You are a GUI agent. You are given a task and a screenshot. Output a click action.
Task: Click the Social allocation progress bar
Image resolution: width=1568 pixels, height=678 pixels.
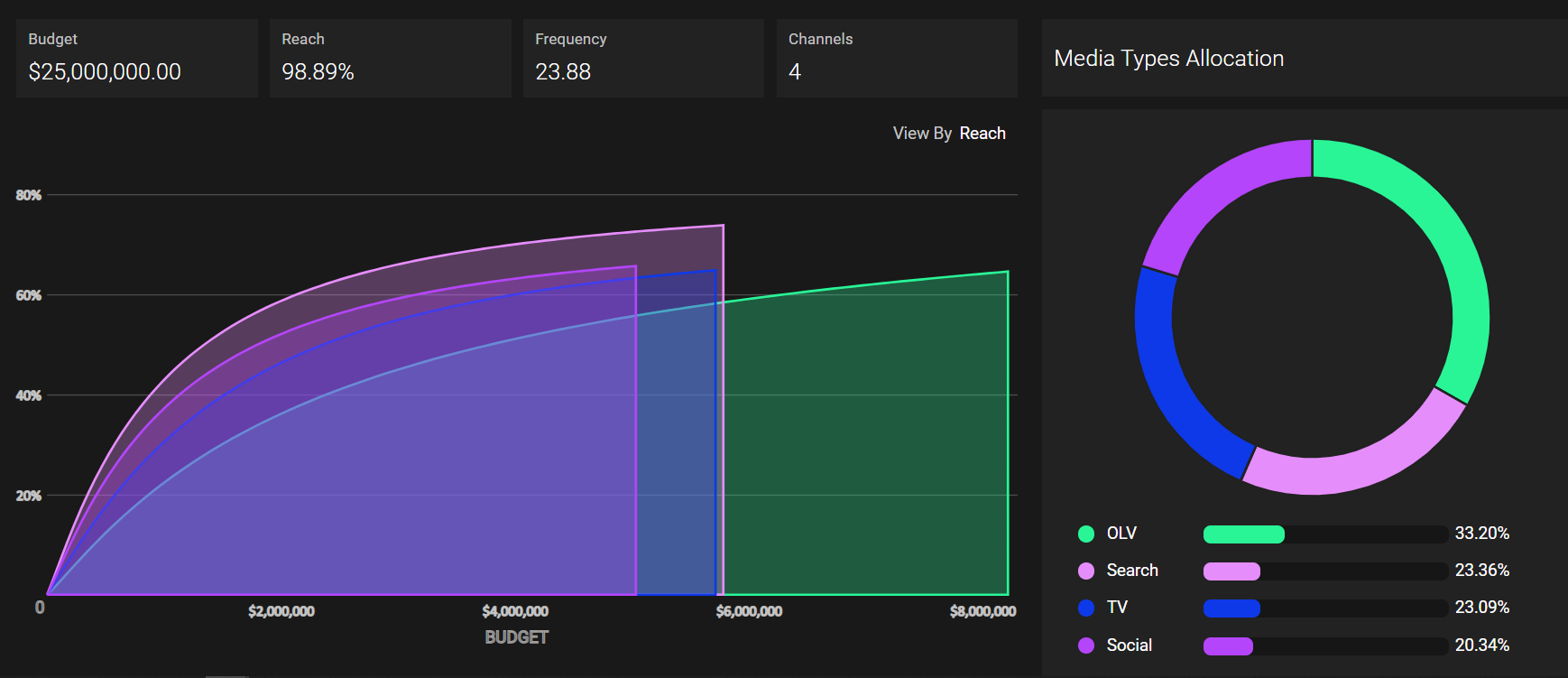tap(1324, 646)
